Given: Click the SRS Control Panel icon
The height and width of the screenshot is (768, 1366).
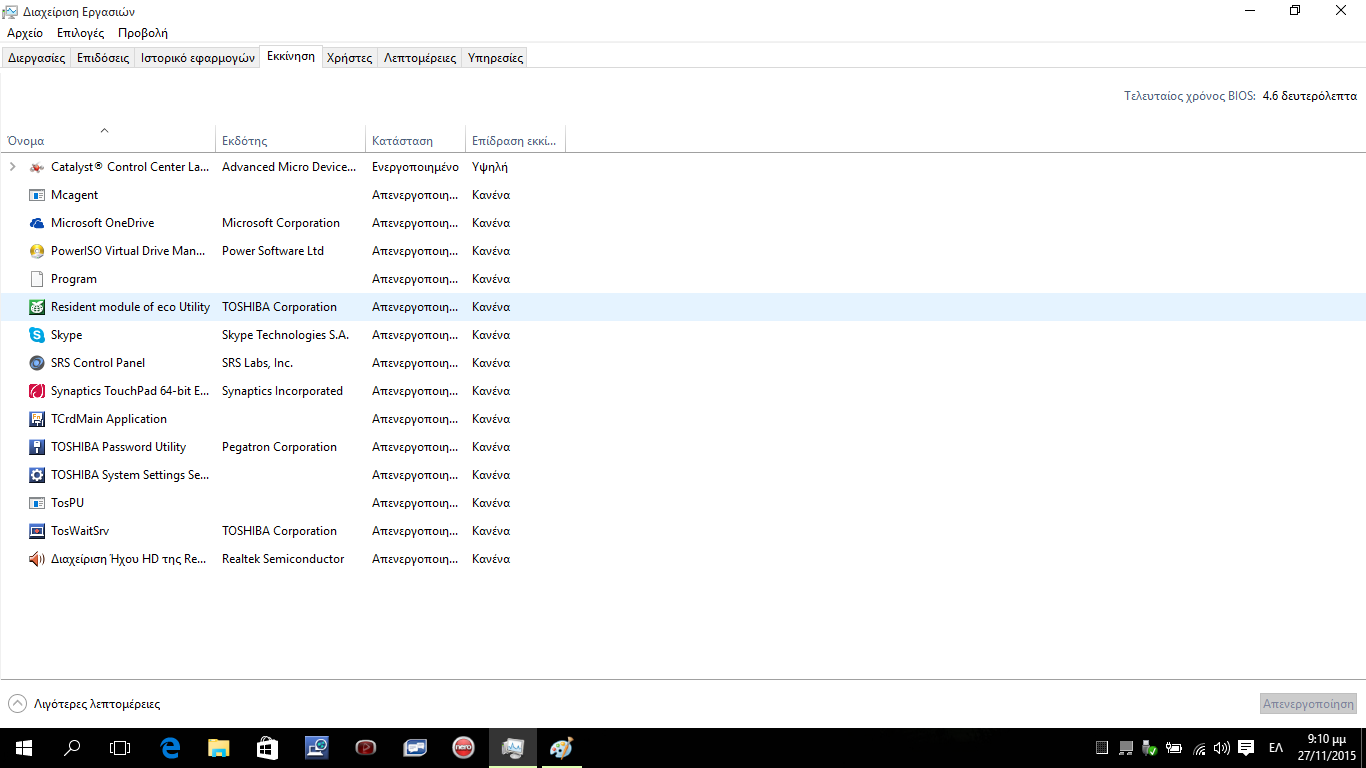Looking at the screenshot, I should coord(37,363).
